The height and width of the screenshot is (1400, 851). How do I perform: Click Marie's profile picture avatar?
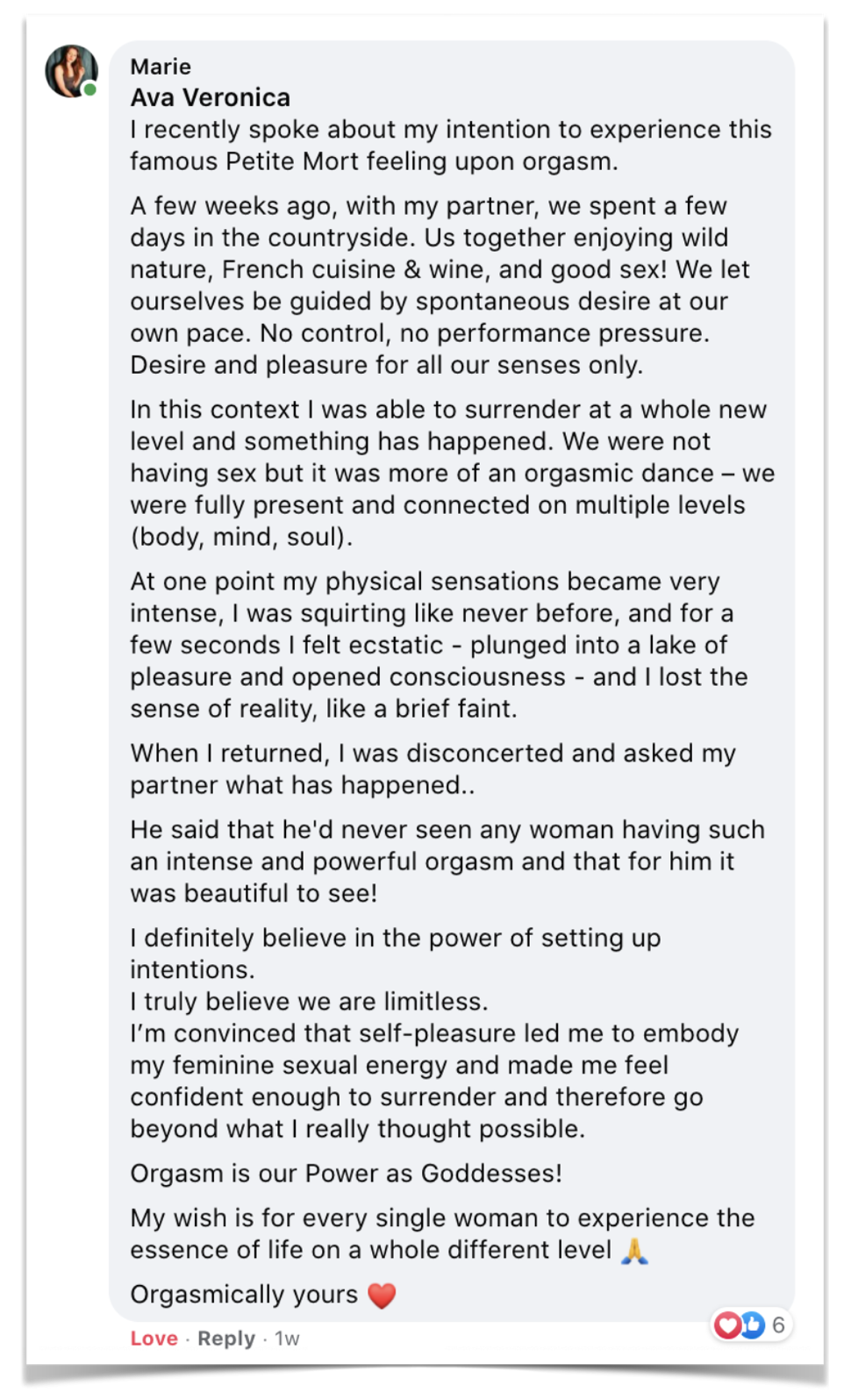tap(71, 71)
